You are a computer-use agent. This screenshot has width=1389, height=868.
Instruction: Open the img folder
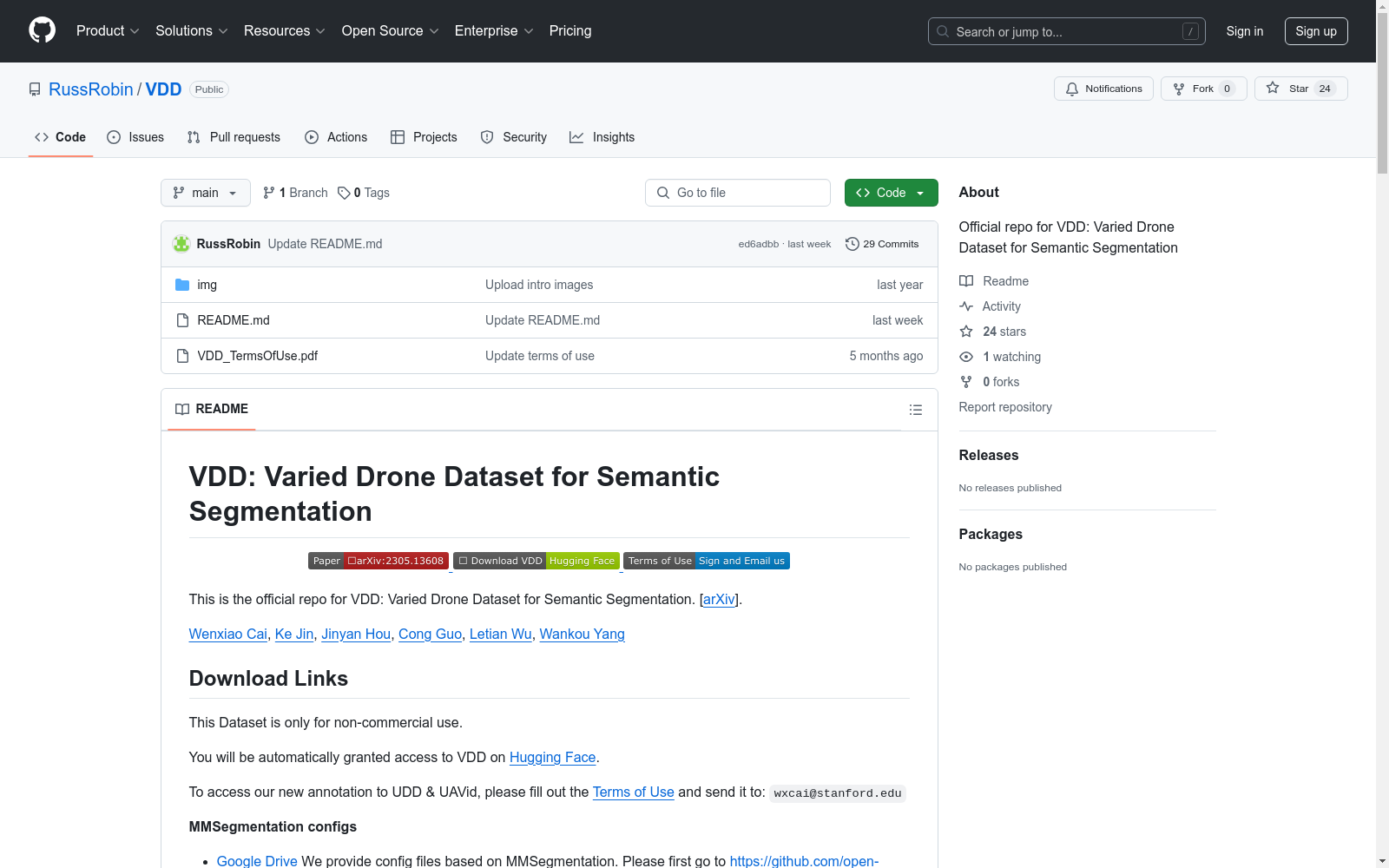(207, 285)
